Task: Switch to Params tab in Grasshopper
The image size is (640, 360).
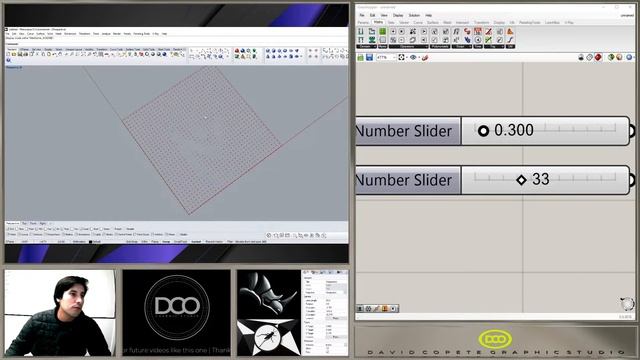Action: click(x=363, y=22)
